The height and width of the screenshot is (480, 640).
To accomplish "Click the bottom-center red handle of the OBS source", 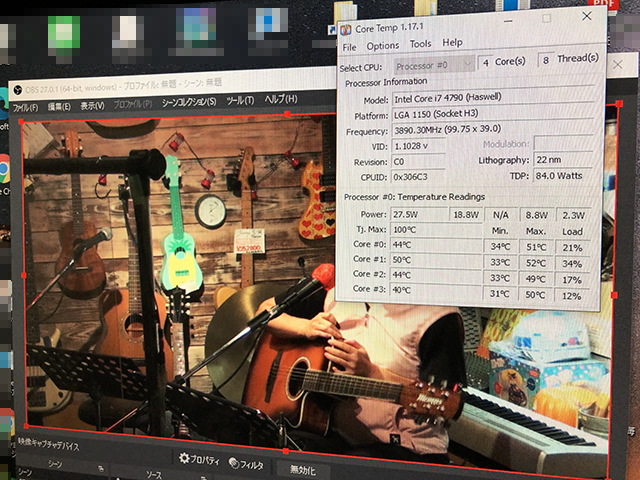I will point(286,451).
